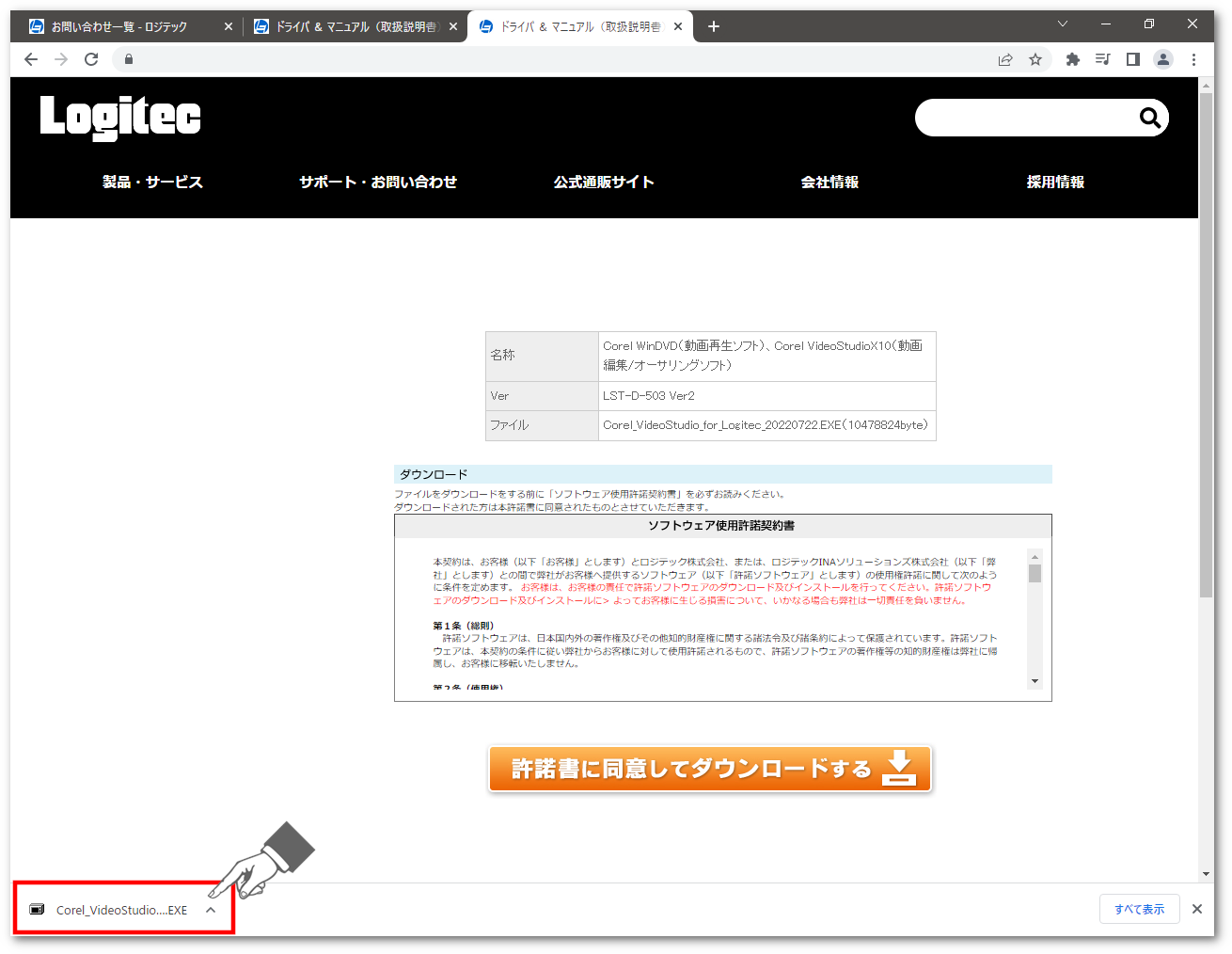The width and height of the screenshot is (1232, 954).
Task: Click the page scrollbar up arrow
Action: click(x=1206, y=85)
